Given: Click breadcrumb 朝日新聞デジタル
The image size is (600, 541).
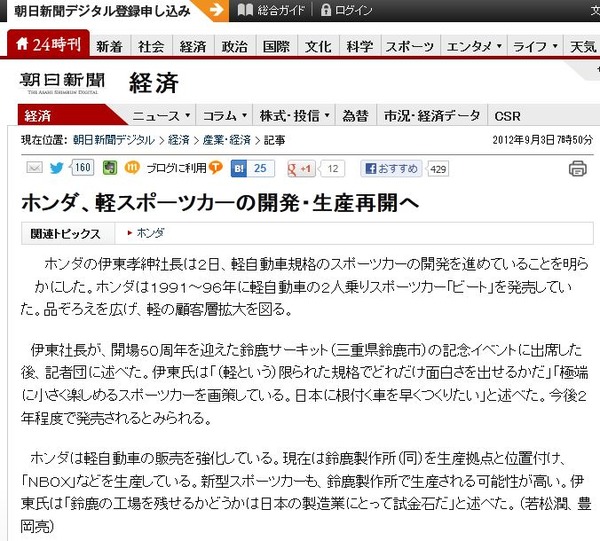Looking at the screenshot, I should [114, 140].
